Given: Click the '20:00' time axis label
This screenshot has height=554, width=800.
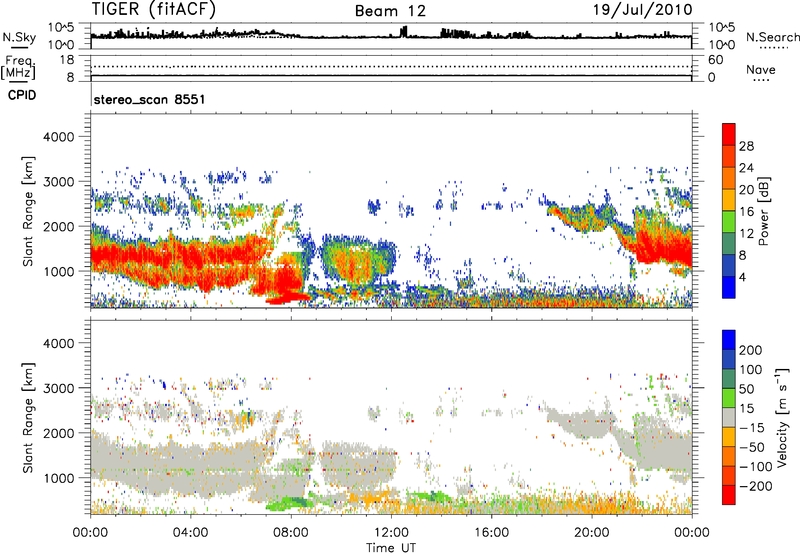Looking at the screenshot, I should coord(591,533).
